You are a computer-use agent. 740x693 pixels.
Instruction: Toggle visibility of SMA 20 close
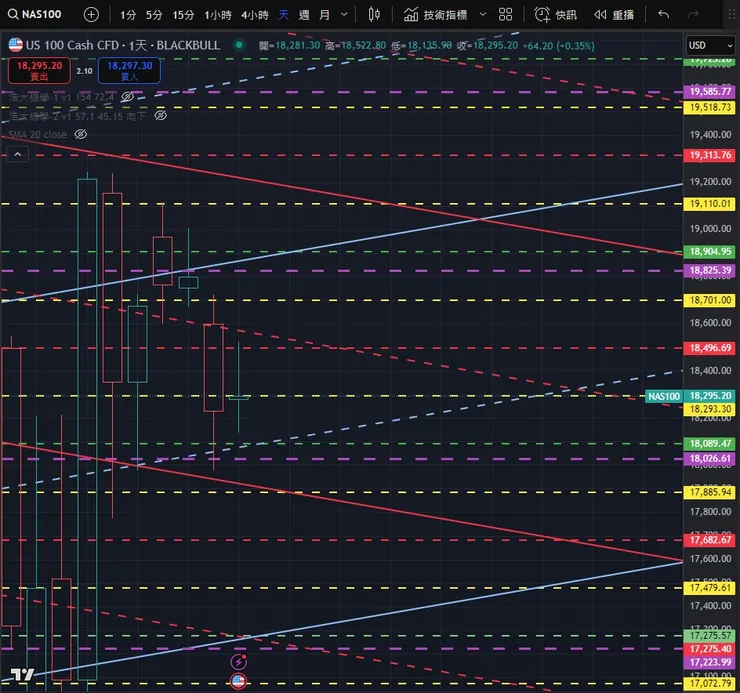pos(81,135)
